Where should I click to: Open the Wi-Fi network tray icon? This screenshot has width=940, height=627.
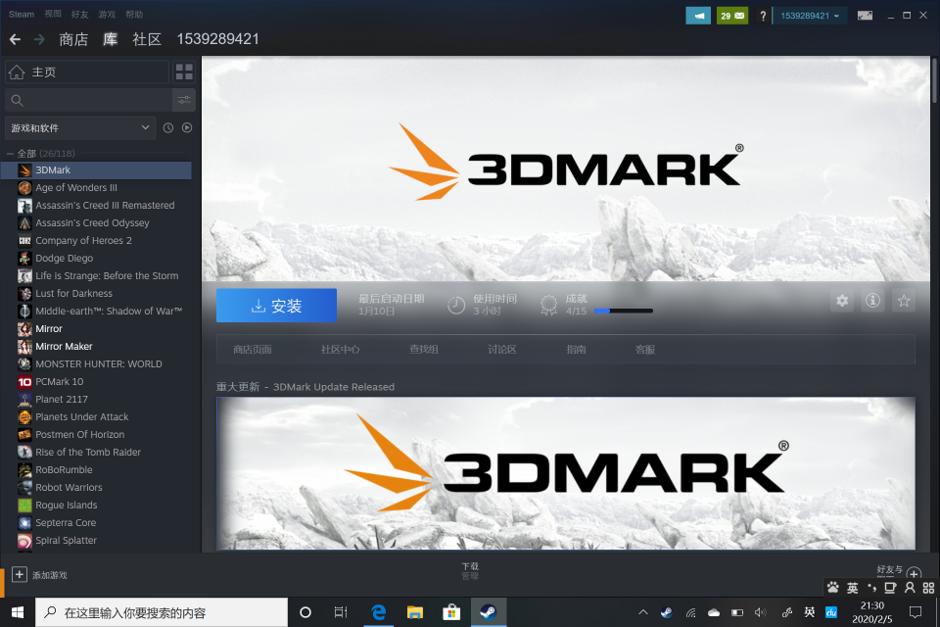click(691, 613)
